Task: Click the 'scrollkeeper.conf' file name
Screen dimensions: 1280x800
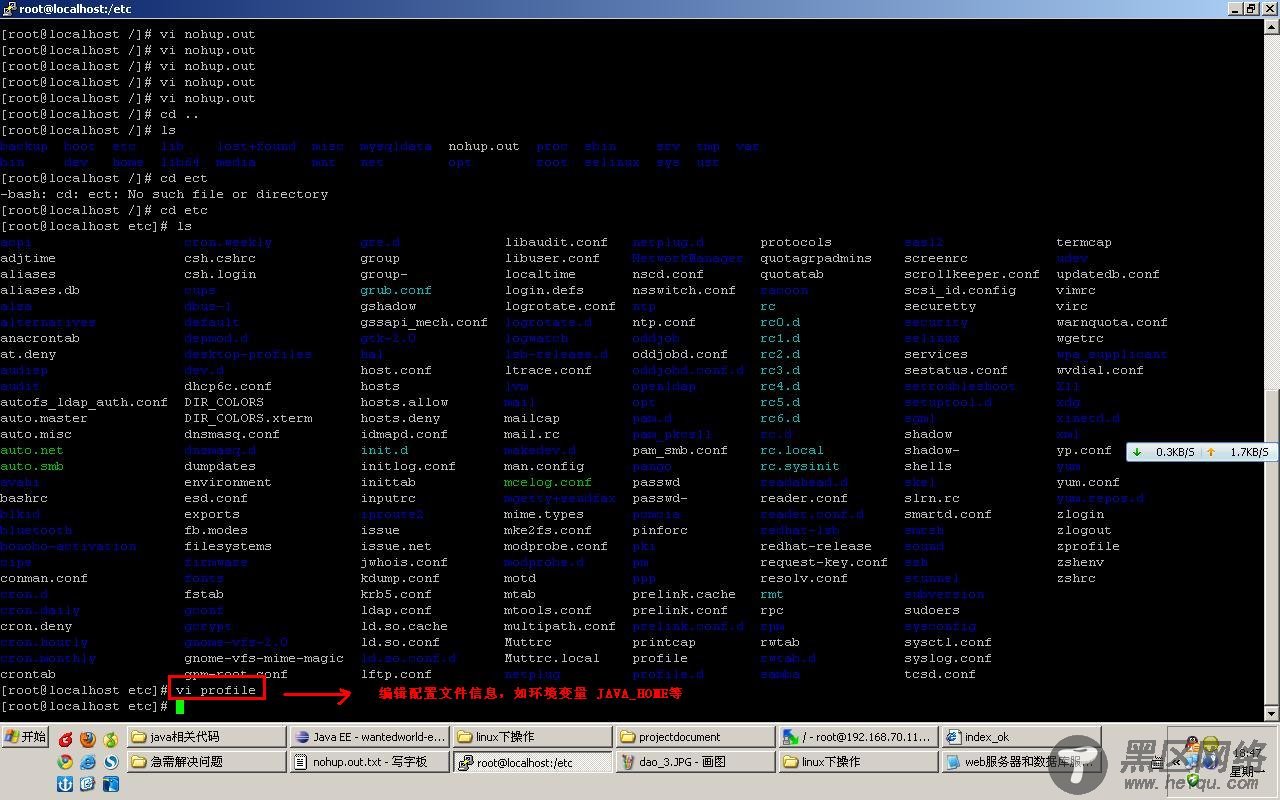Action: pyautogui.click(x=972, y=274)
